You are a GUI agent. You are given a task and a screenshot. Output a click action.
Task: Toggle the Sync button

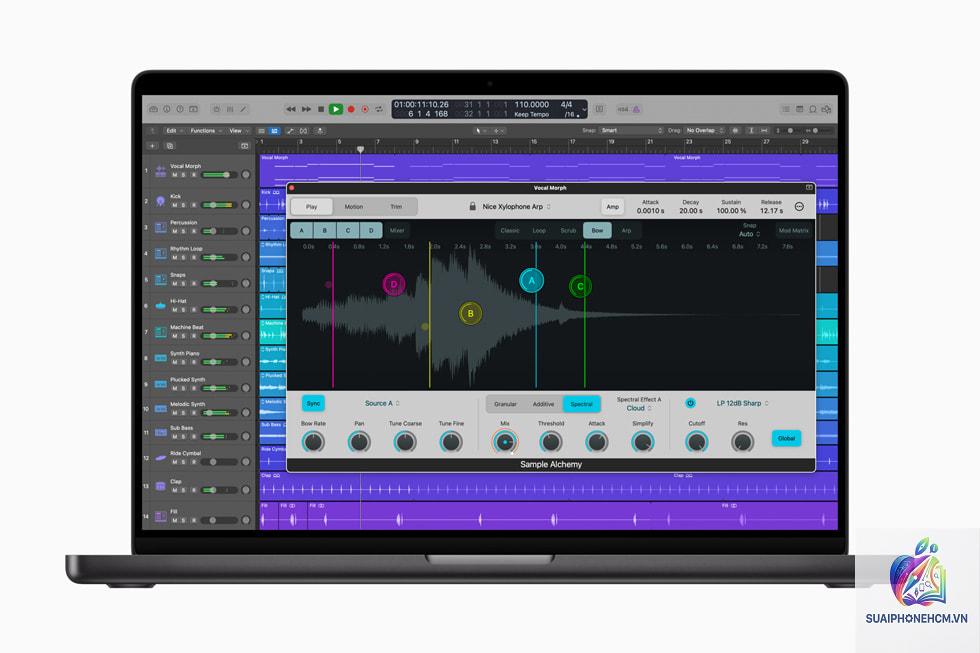pos(313,403)
